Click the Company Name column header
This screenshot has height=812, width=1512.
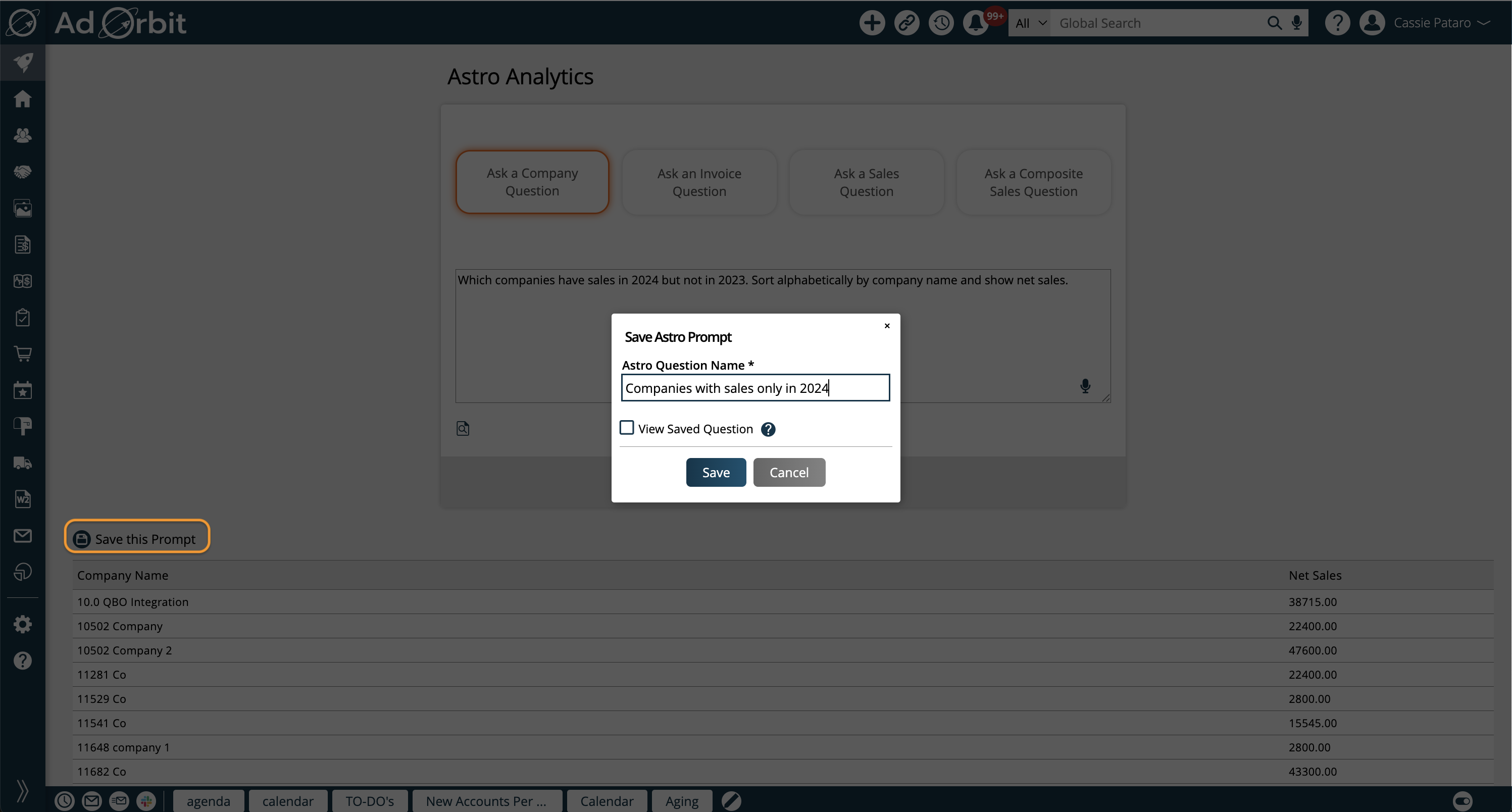click(123, 575)
